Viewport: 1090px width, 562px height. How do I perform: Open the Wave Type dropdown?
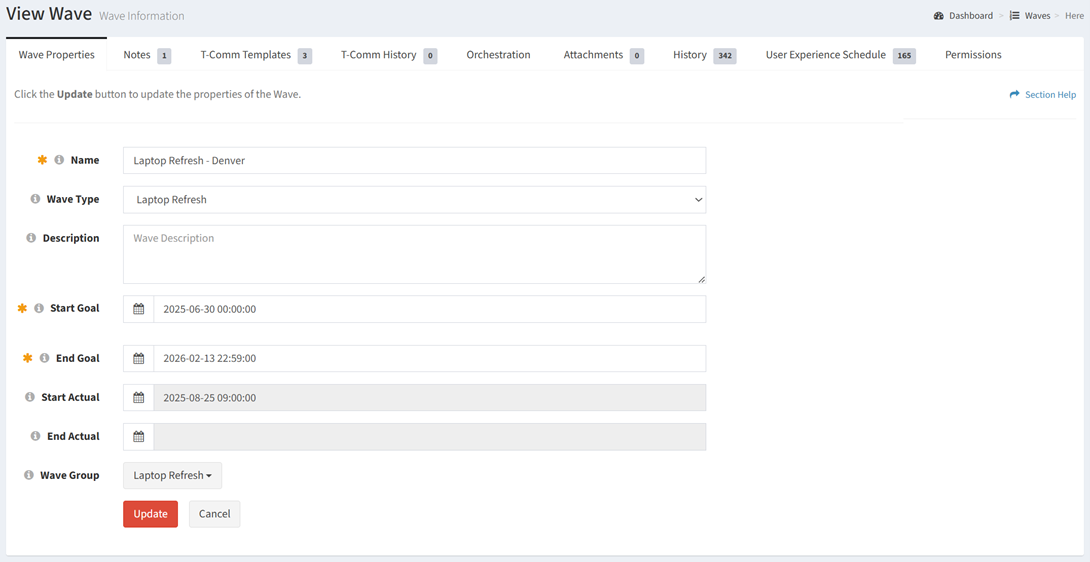click(x=414, y=199)
